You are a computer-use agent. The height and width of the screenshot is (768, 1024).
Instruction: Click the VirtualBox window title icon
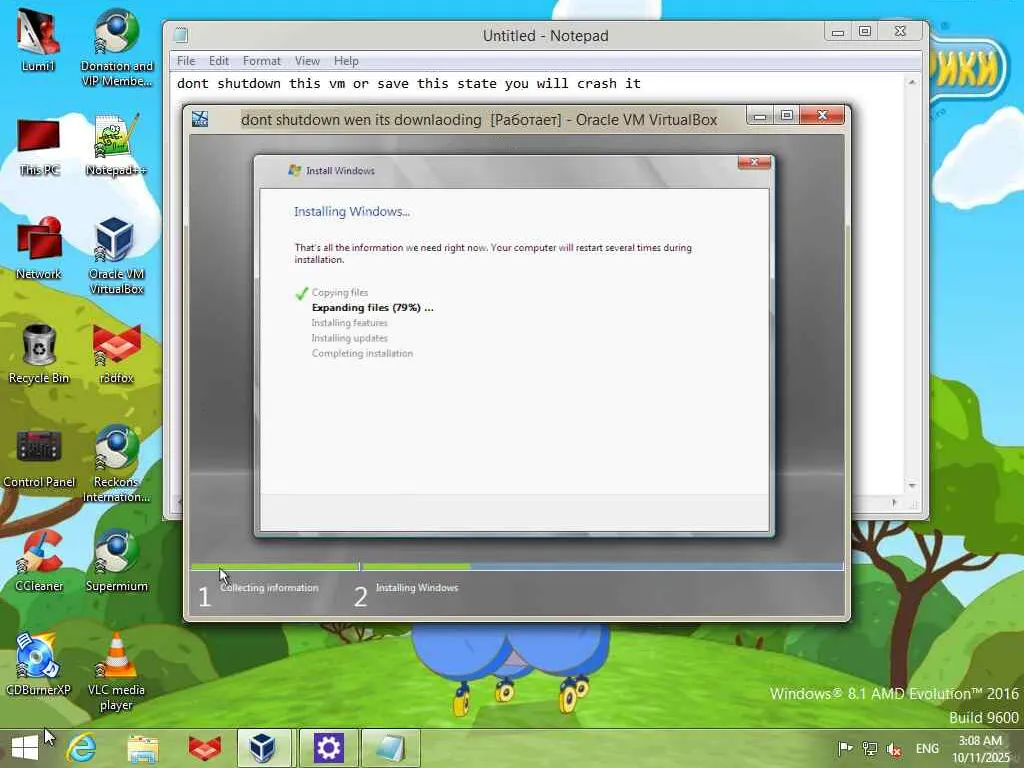click(200, 119)
